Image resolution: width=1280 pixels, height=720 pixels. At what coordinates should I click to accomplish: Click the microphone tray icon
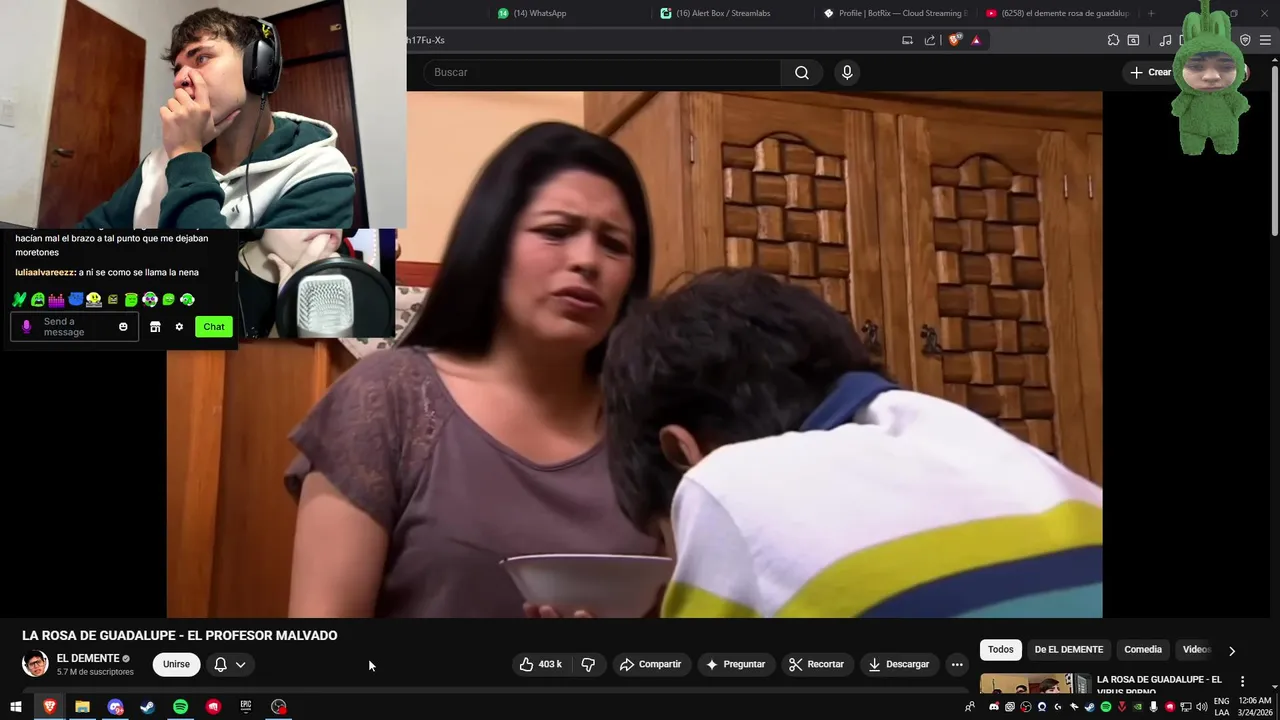[x=1153, y=707]
